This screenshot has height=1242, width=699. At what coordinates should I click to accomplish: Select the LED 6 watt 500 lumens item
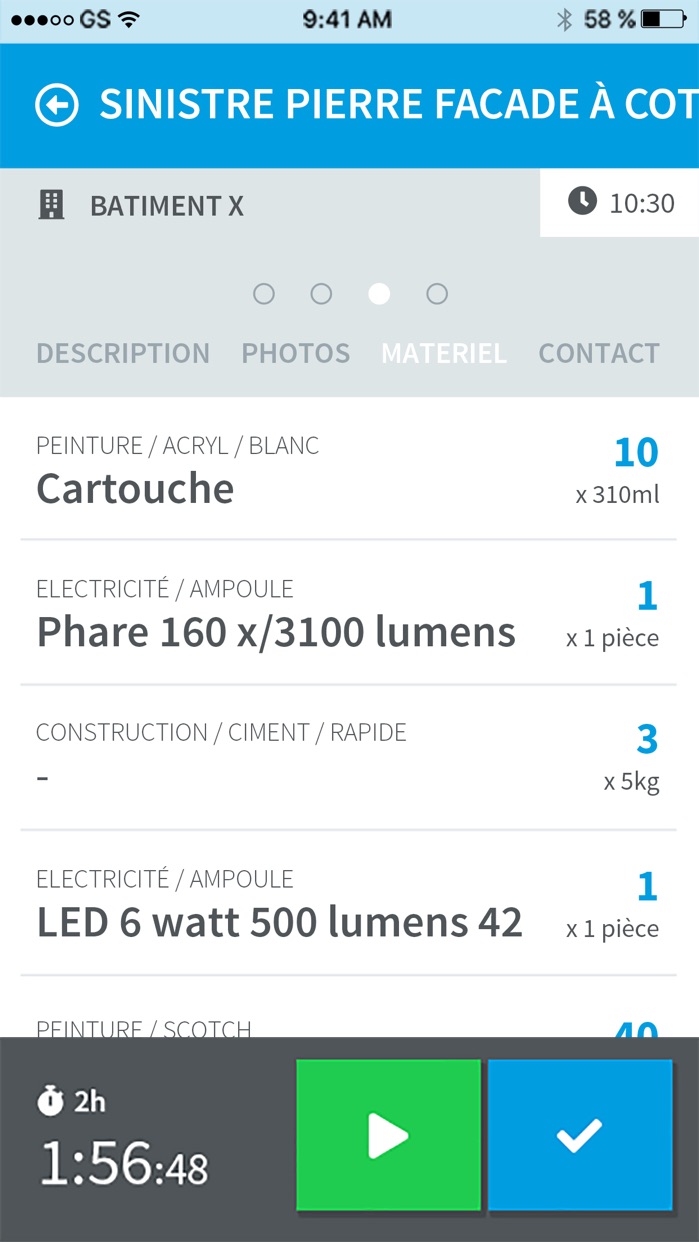pos(349,903)
